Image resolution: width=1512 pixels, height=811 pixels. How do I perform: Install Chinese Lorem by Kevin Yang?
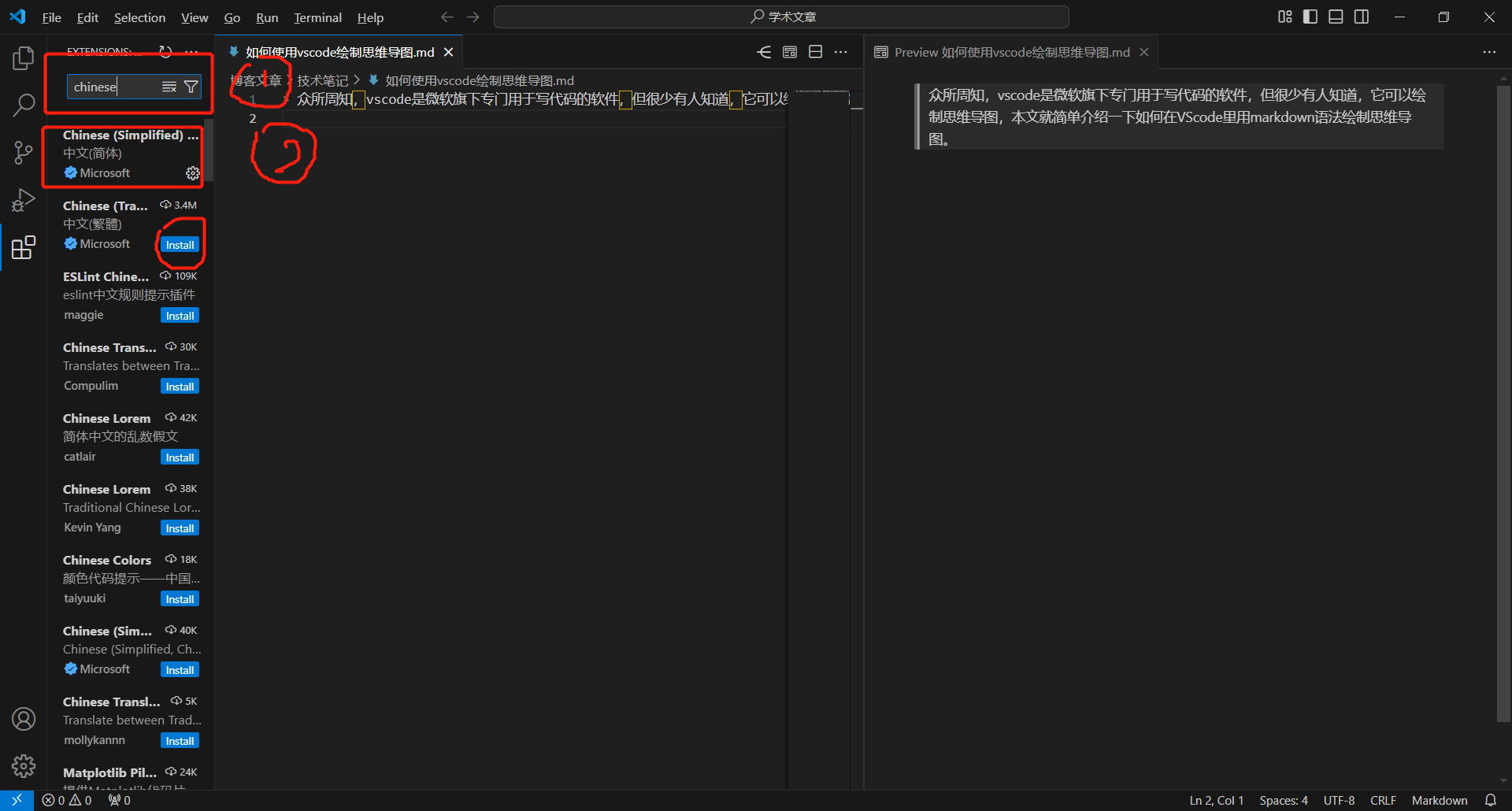coord(180,528)
